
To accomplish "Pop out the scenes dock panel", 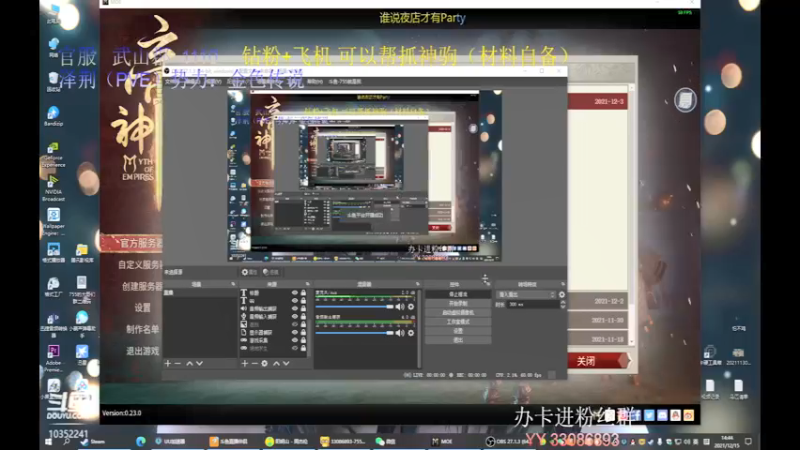I will [233, 284].
